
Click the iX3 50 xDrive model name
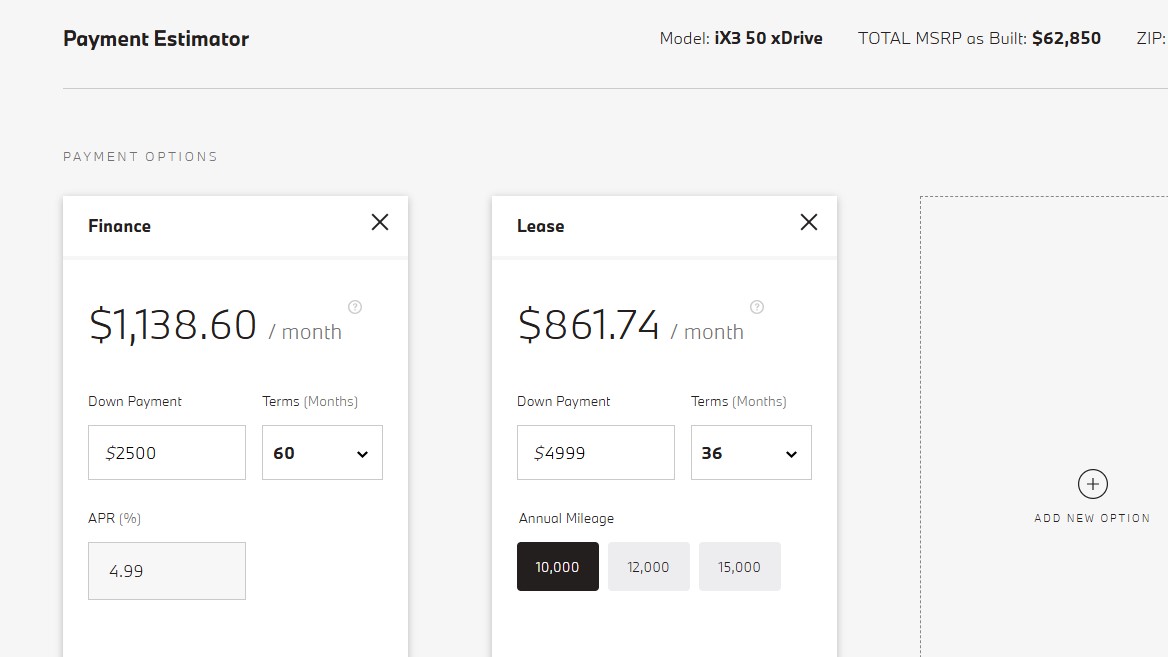(x=769, y=39)
